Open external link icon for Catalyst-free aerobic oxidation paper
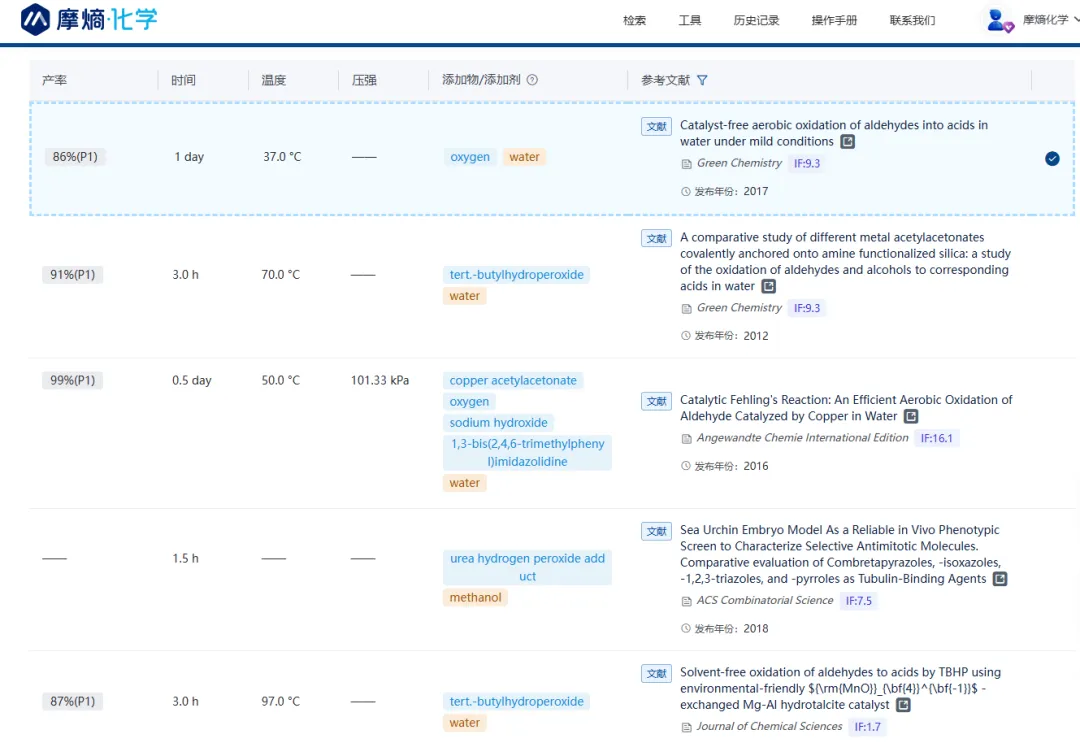Screen dimensions: 1080x743 point(847,142)
